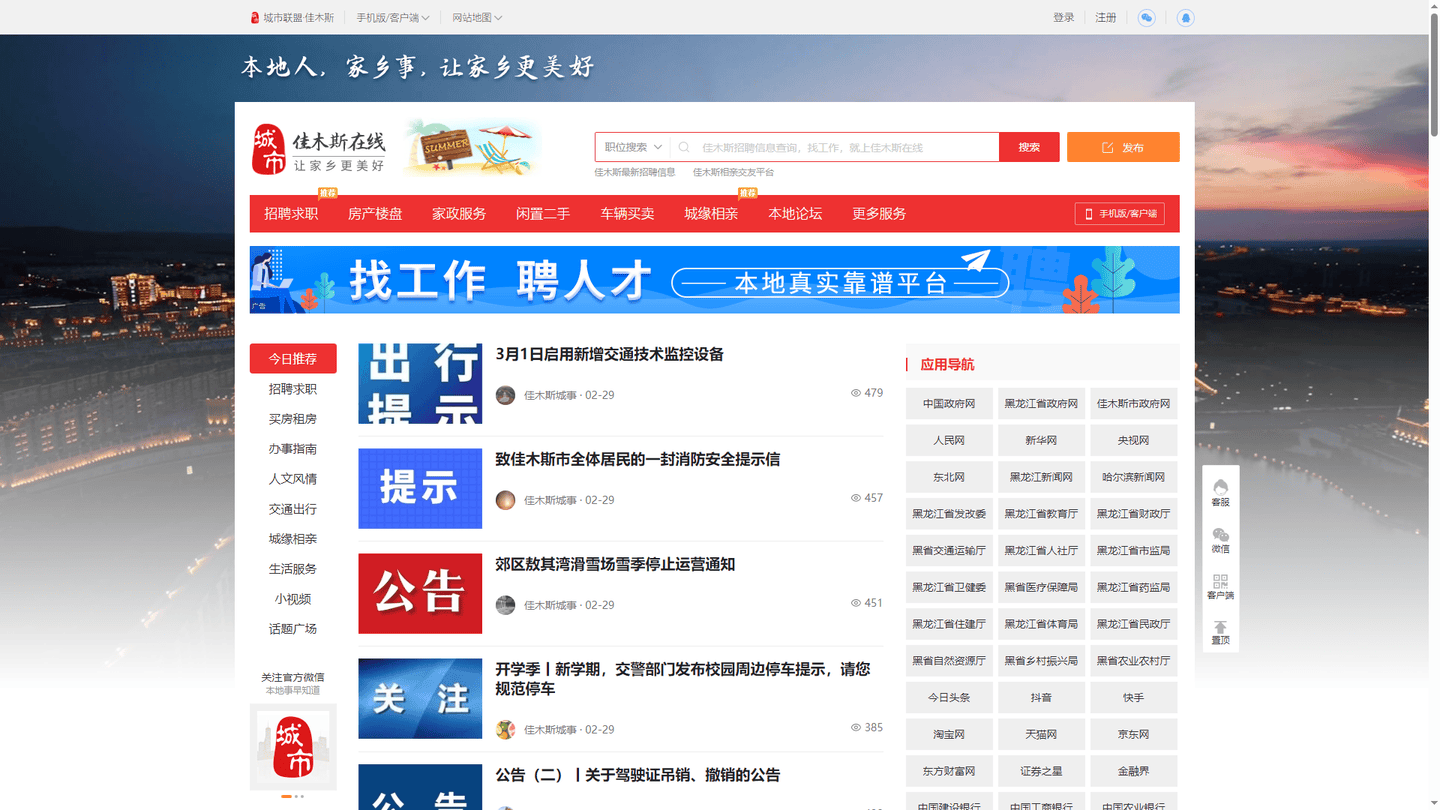This screenshot has width=1440, height=810.
Task: Select 办事指南 in left sidebar
Action: click(293, 449)
